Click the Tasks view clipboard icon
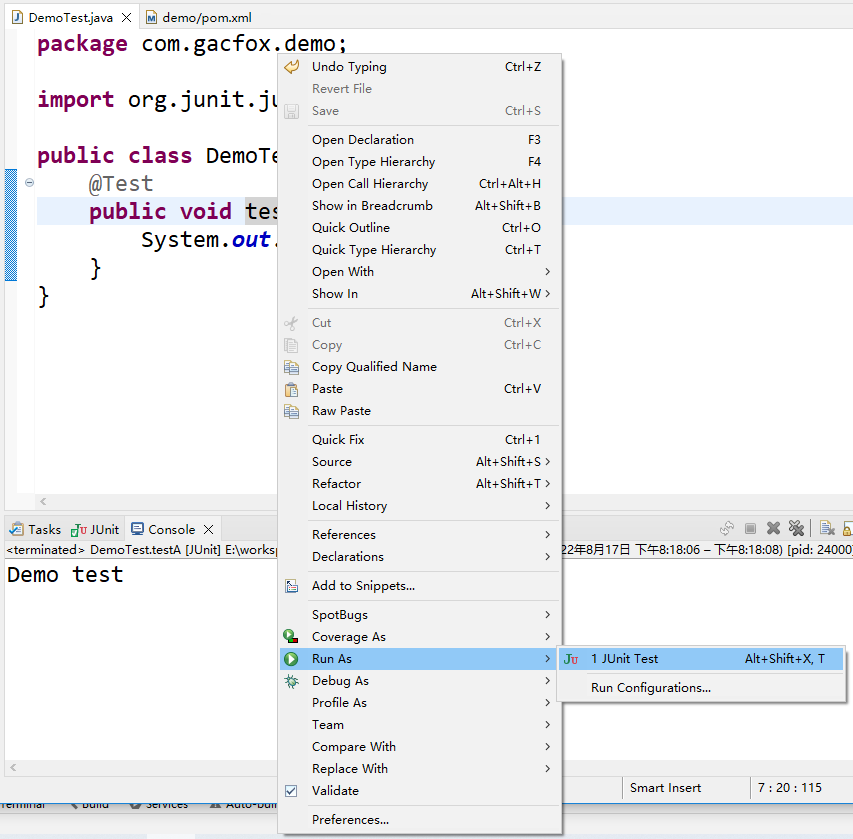The image size is (853, 839). point(17,529)
